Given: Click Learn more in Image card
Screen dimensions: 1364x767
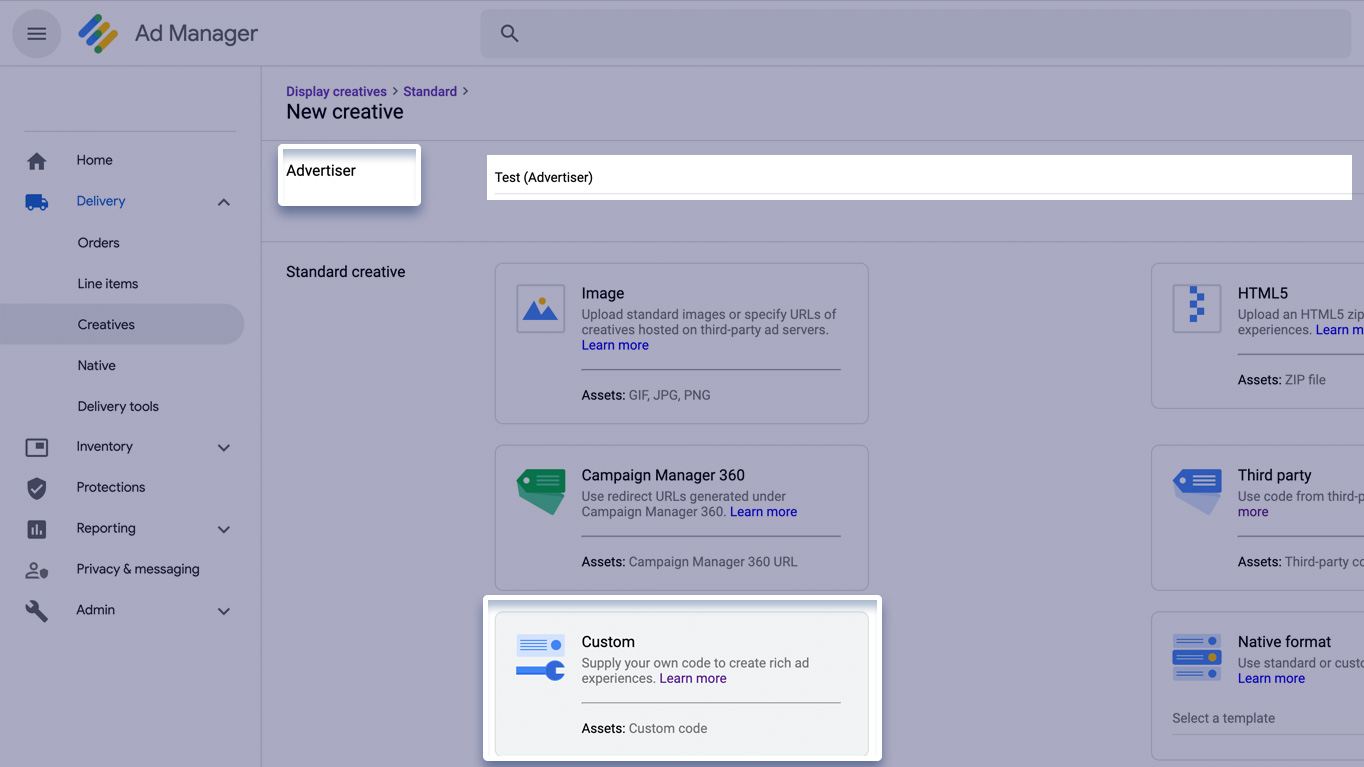Looking at the screenshot, I should click(x=615, y=345).
